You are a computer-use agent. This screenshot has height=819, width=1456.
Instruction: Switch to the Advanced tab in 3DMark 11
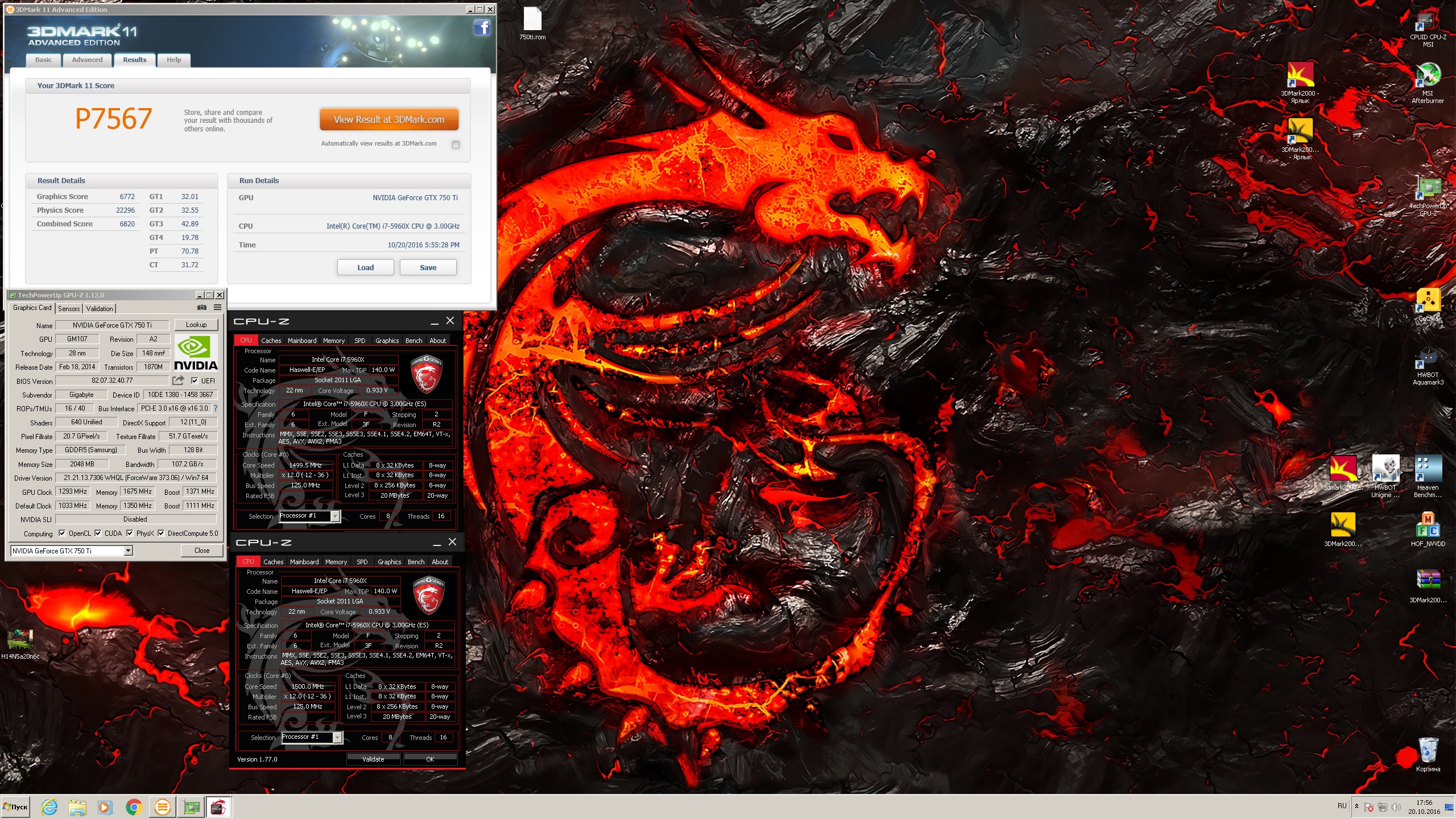click(x=87, y=60)
